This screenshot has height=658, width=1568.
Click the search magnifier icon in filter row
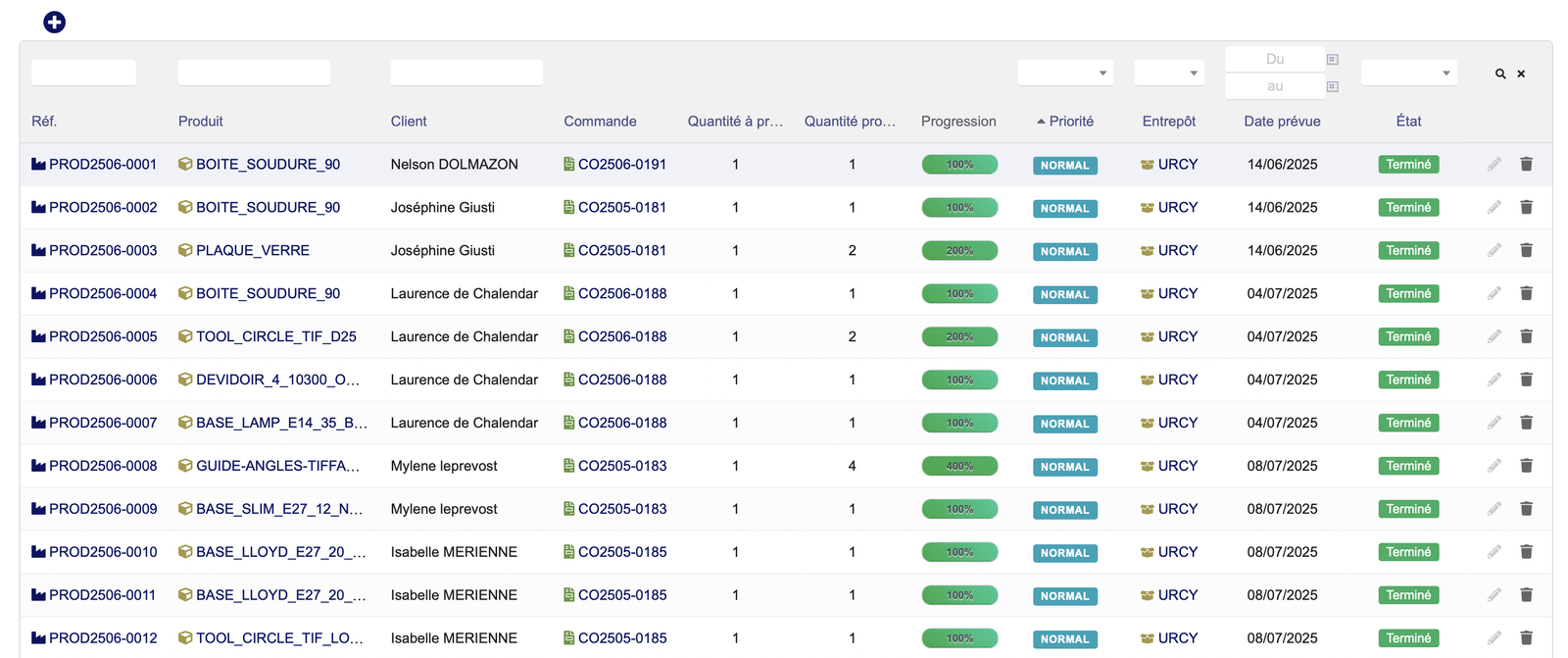click(x=1499, y=74)
